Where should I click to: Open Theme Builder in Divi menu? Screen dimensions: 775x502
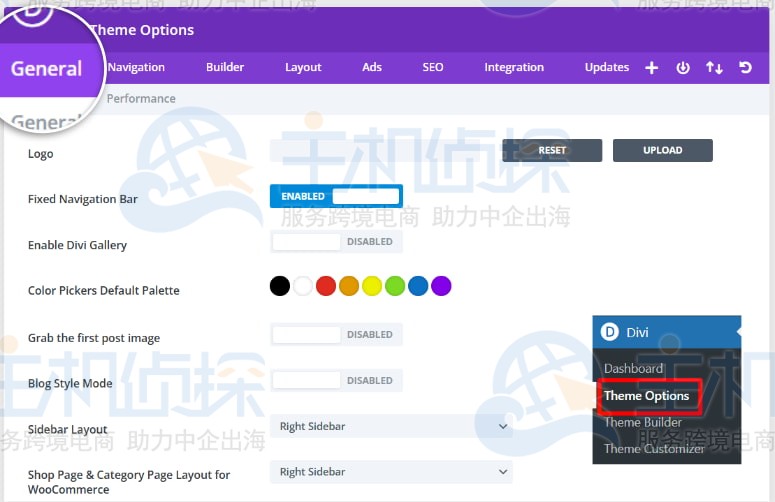tap(642, 423)
